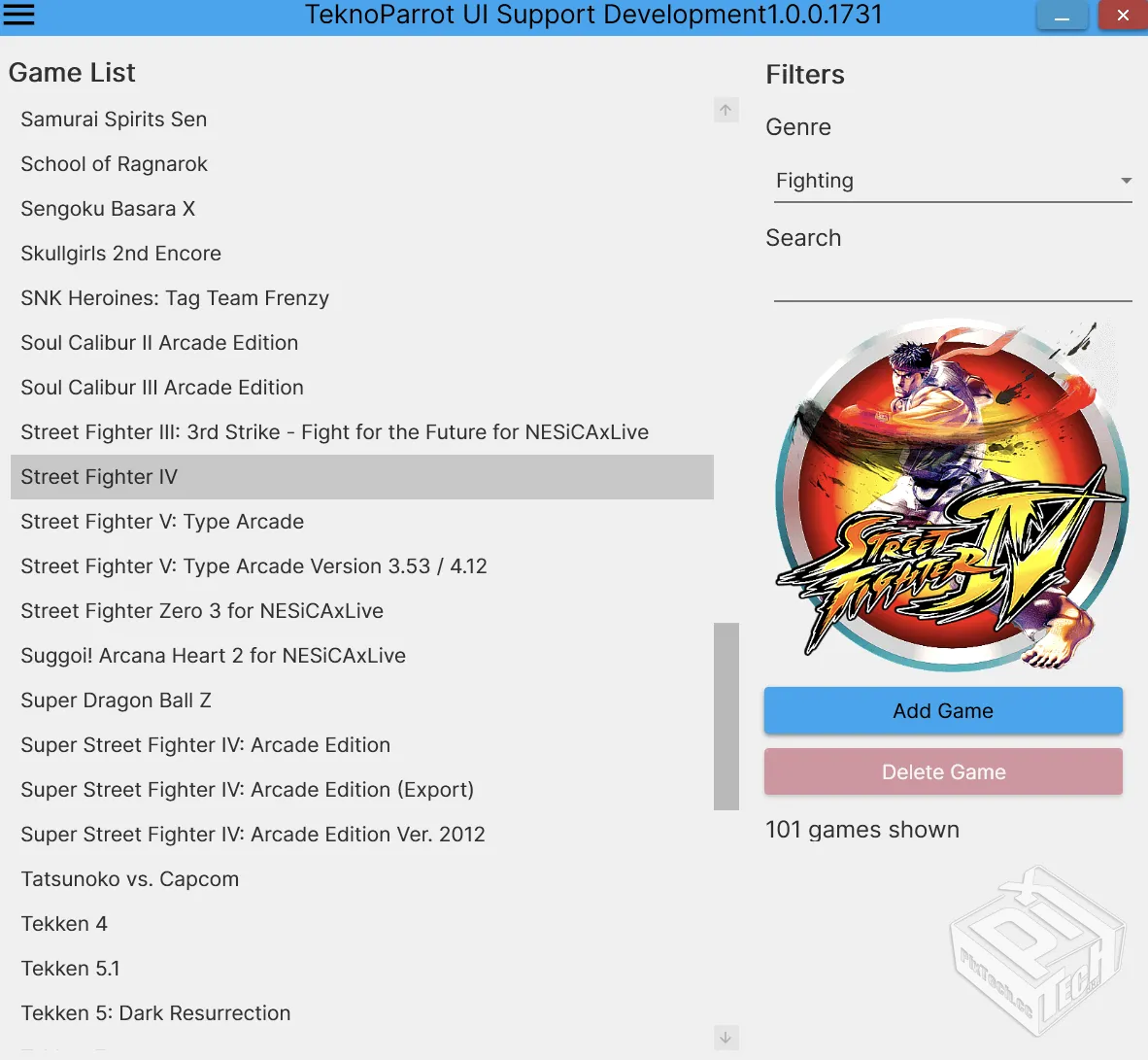Select Street Fighter V: Type Arcade
This screenshot has width=1148, height=1060.
click(x=162, y=522)
